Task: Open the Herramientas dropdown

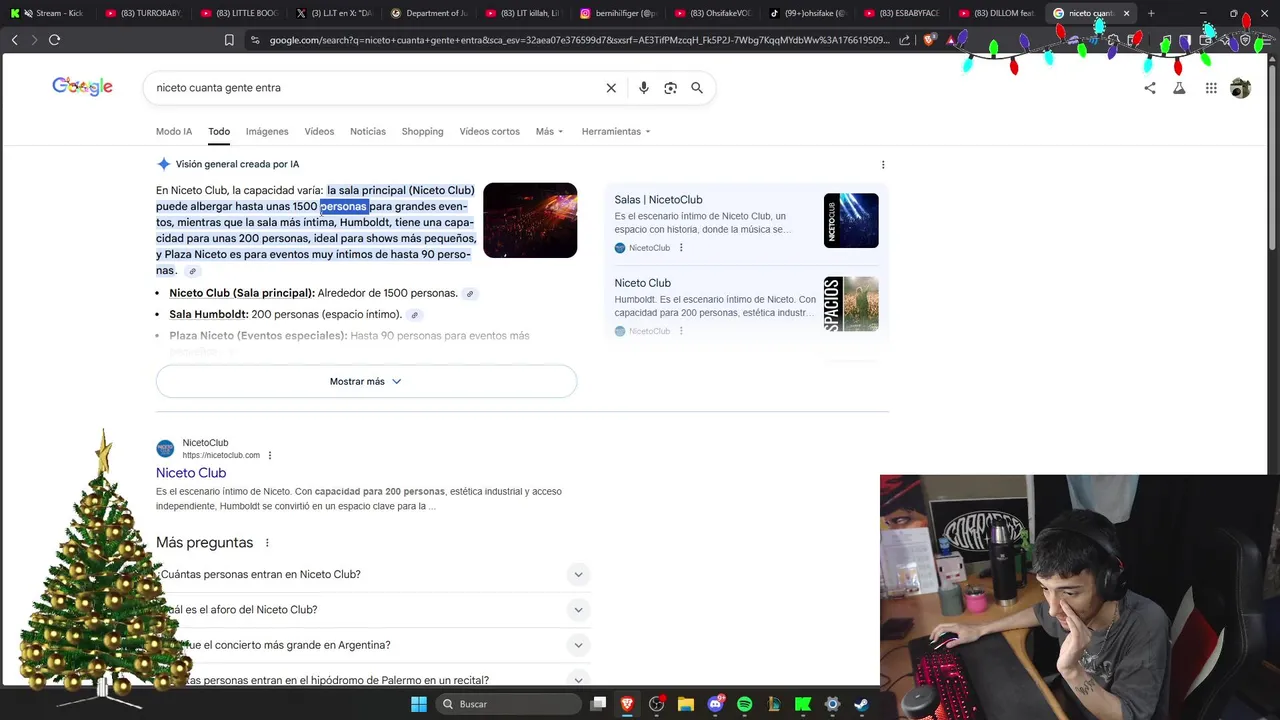Action: pyautogui.click(x=616, y=132)
